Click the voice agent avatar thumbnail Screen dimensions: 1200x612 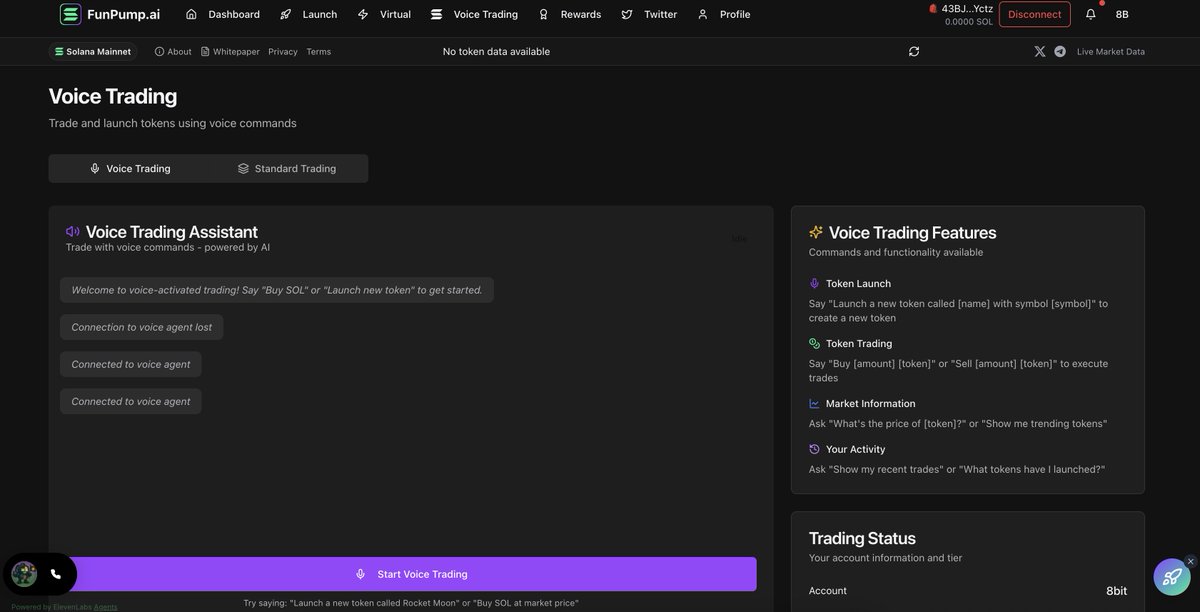tap(24, 574)
